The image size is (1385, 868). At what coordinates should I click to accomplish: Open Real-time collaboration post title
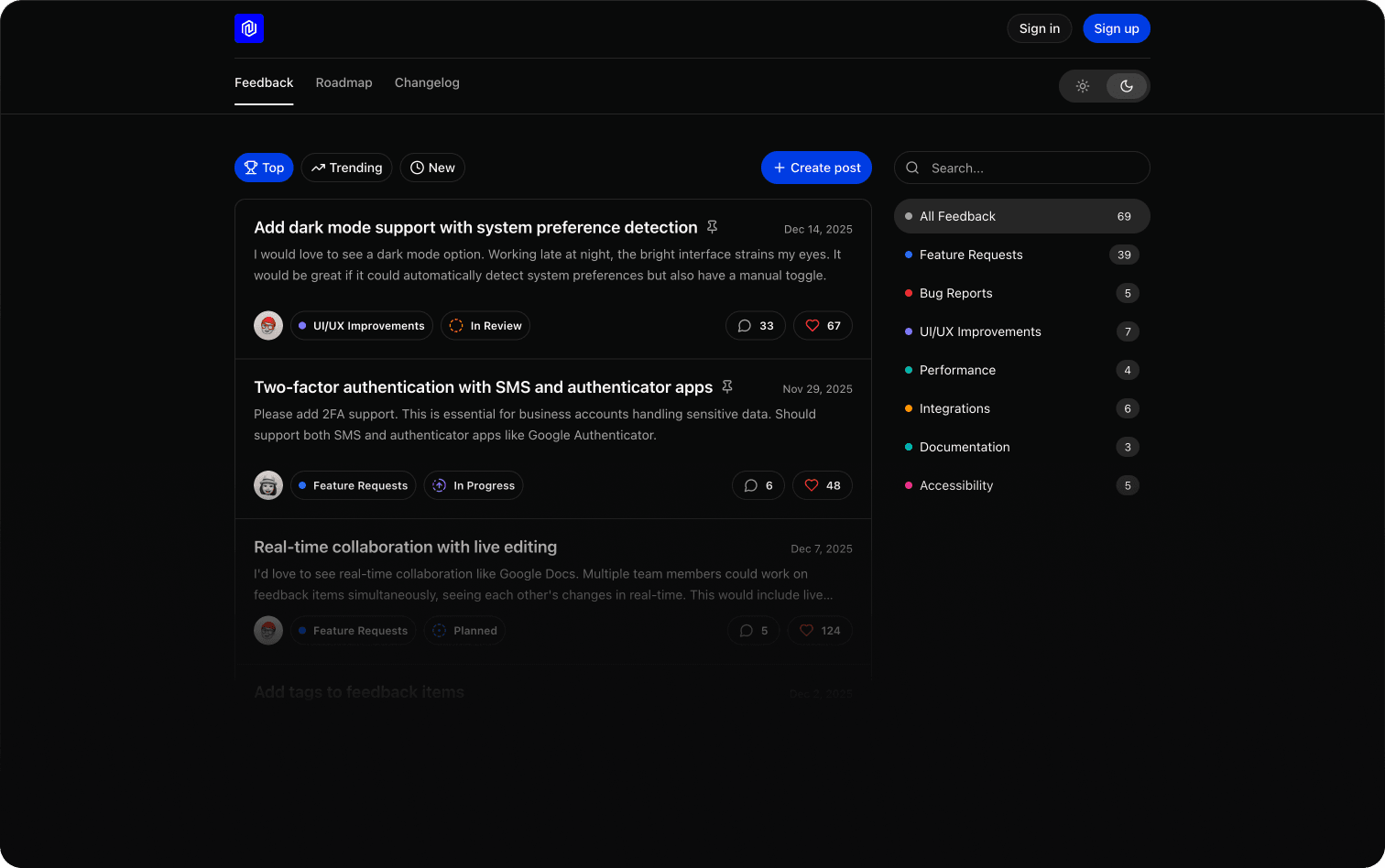coord(405,547)
